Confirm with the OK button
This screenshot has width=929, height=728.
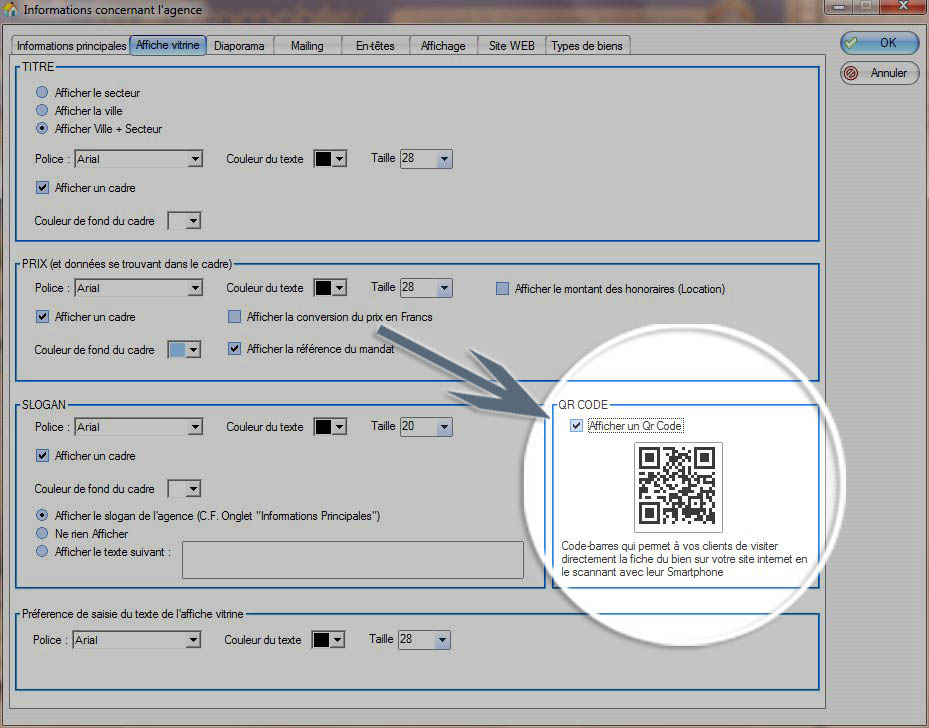880,43
